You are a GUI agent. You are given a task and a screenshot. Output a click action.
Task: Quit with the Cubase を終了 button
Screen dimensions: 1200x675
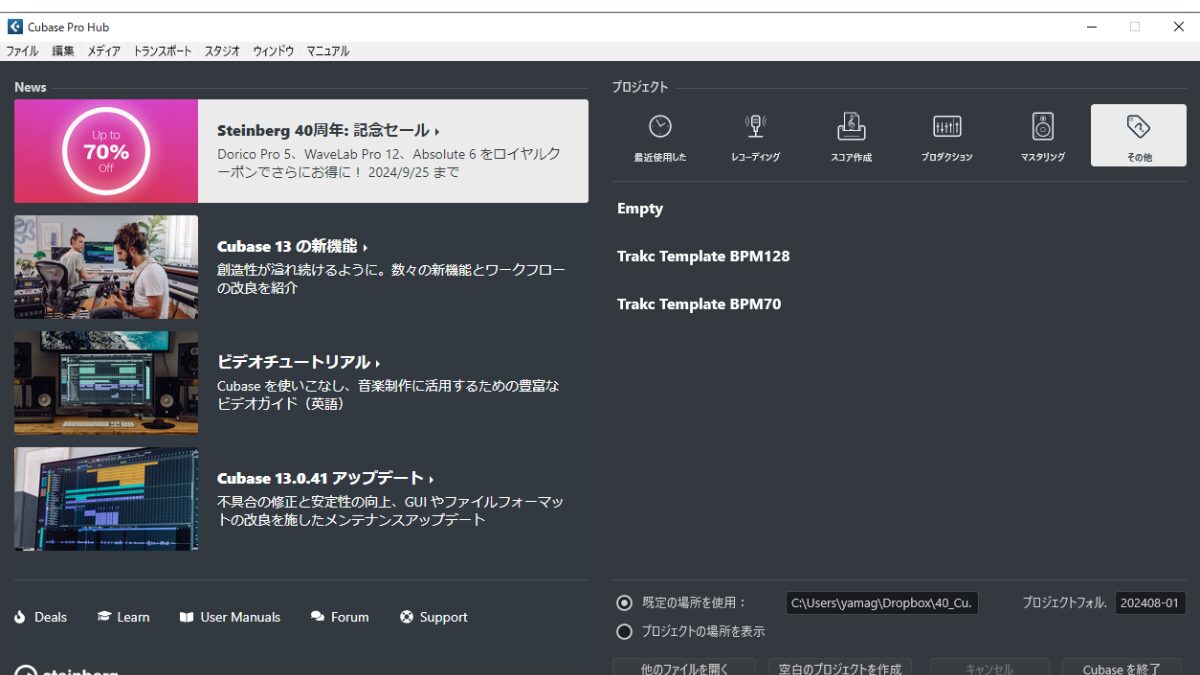[x=1122, y=667]
